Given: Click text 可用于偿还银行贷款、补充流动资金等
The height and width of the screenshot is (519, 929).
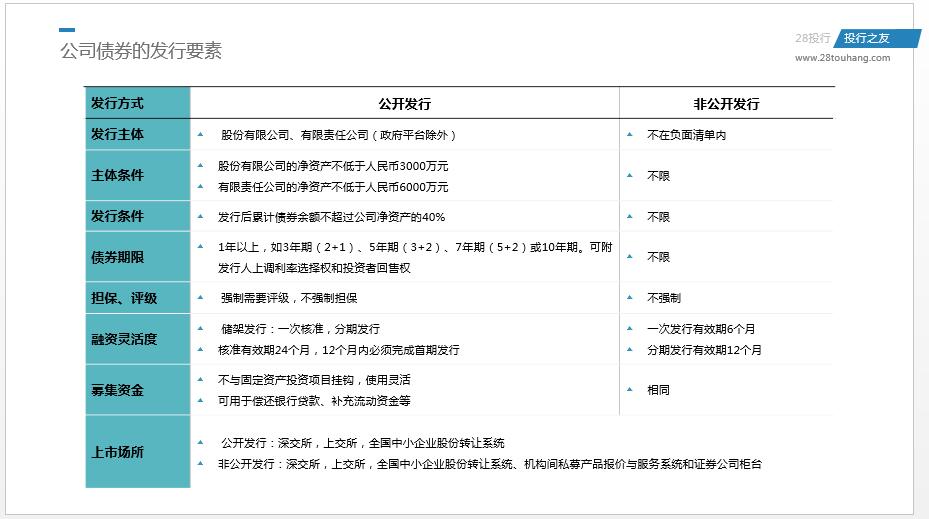Looking at the screenshot, I should pyautogui.click(x=314, y=401).
